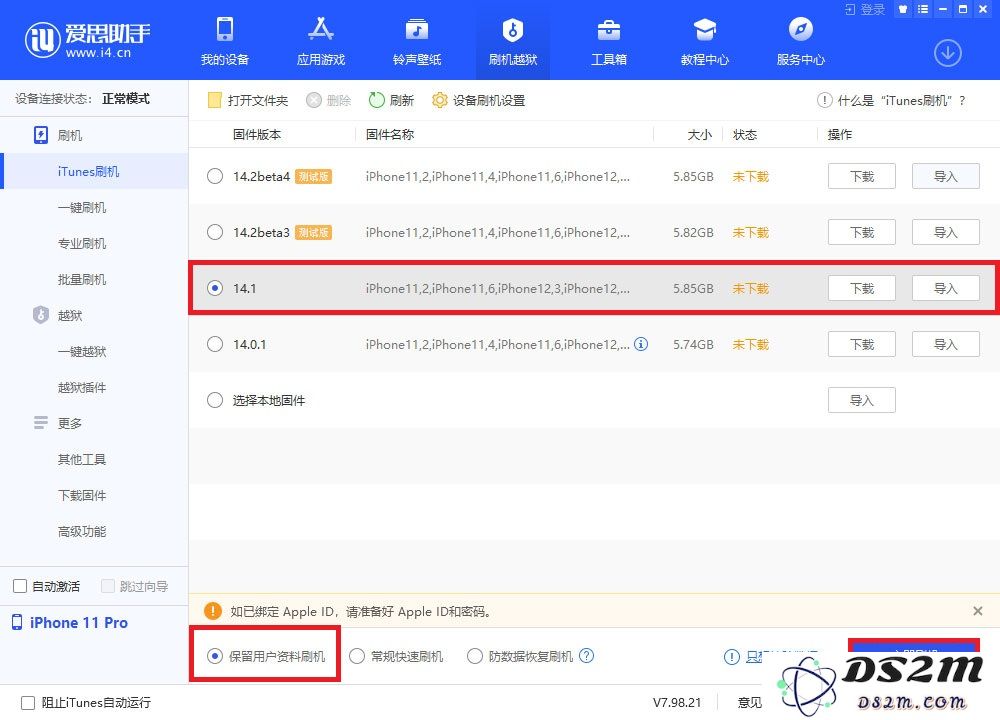Image resolution: width=1000 pixels, height=720 pixels.
Task: Import firmware for 14.0.1 row
Action: pyautogui.click(x=946, y=344)
